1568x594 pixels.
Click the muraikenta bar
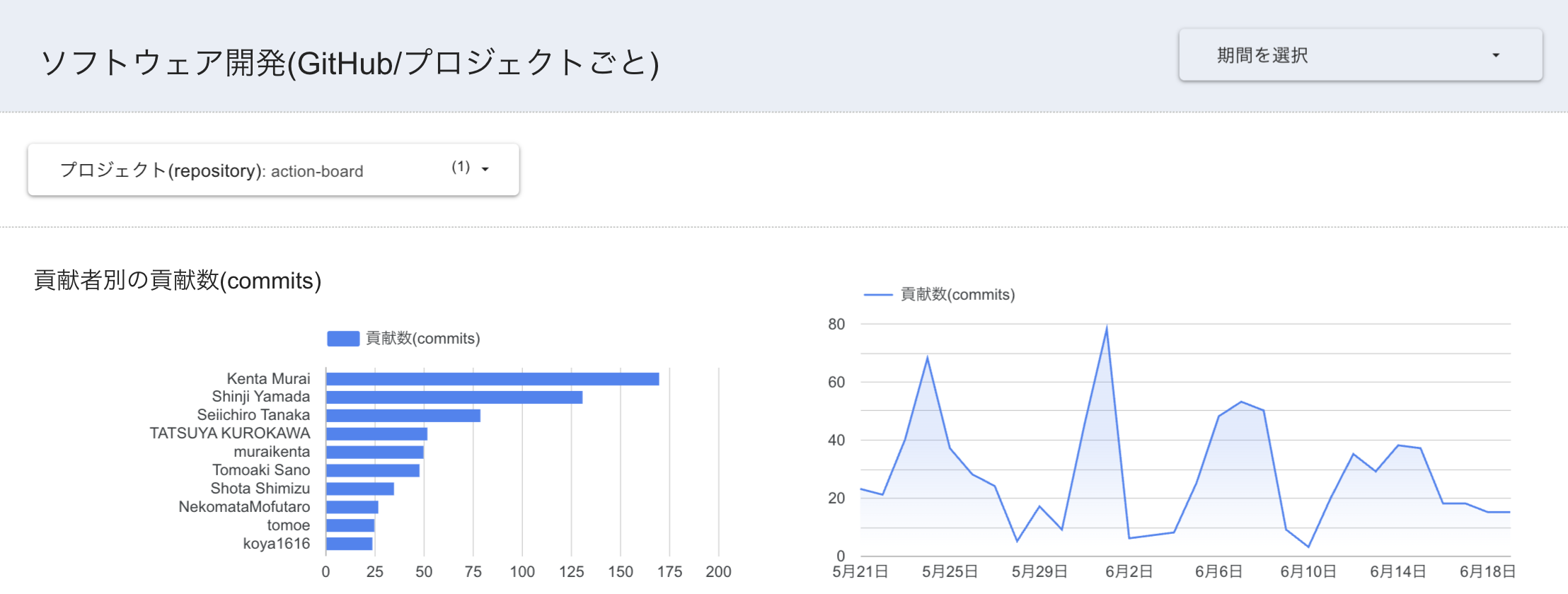coord(375,453)
